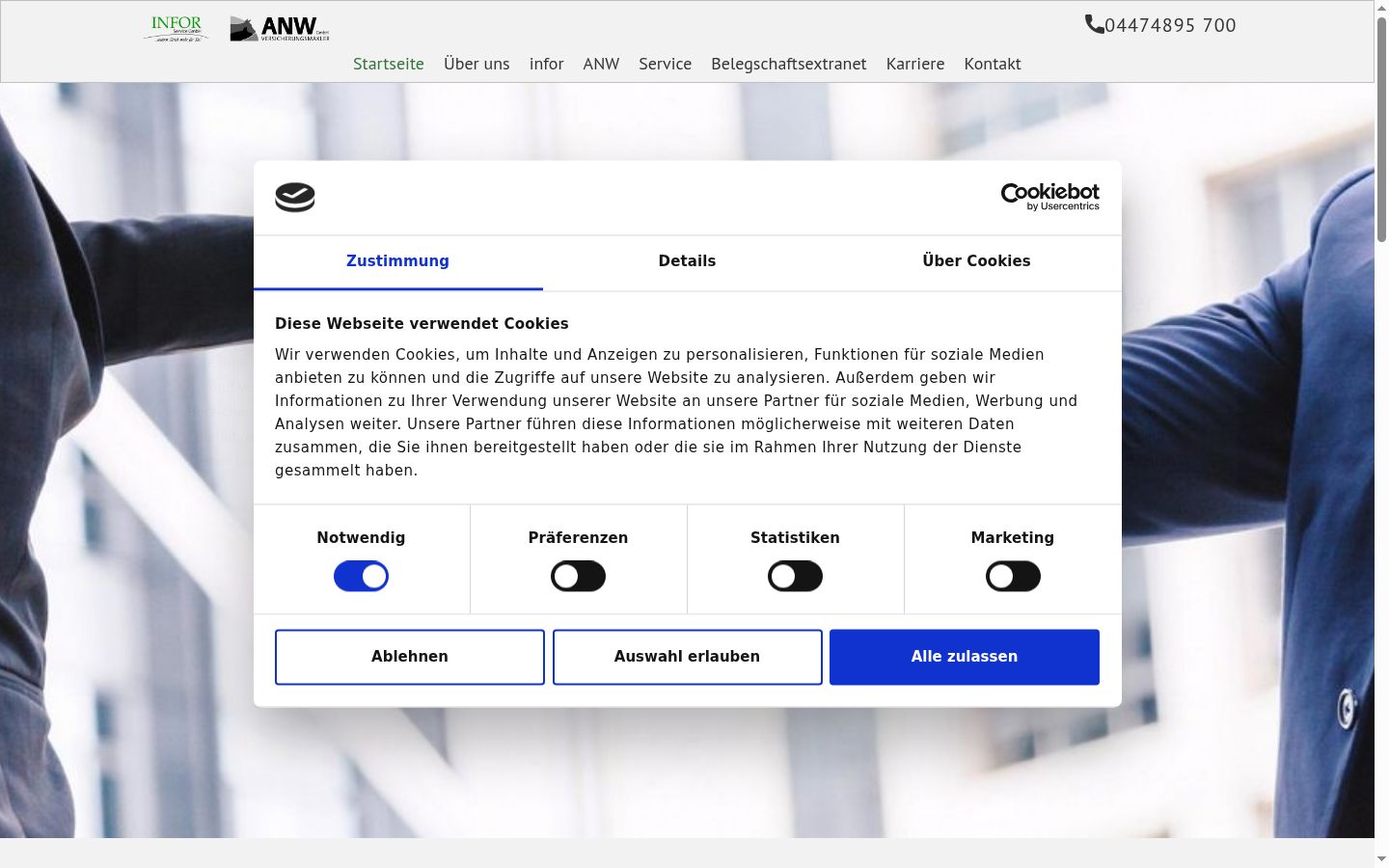This screenshot has width=1389, height=868.
Task: Open the Belegschaftsextranet link
Action: click(789, 64)
